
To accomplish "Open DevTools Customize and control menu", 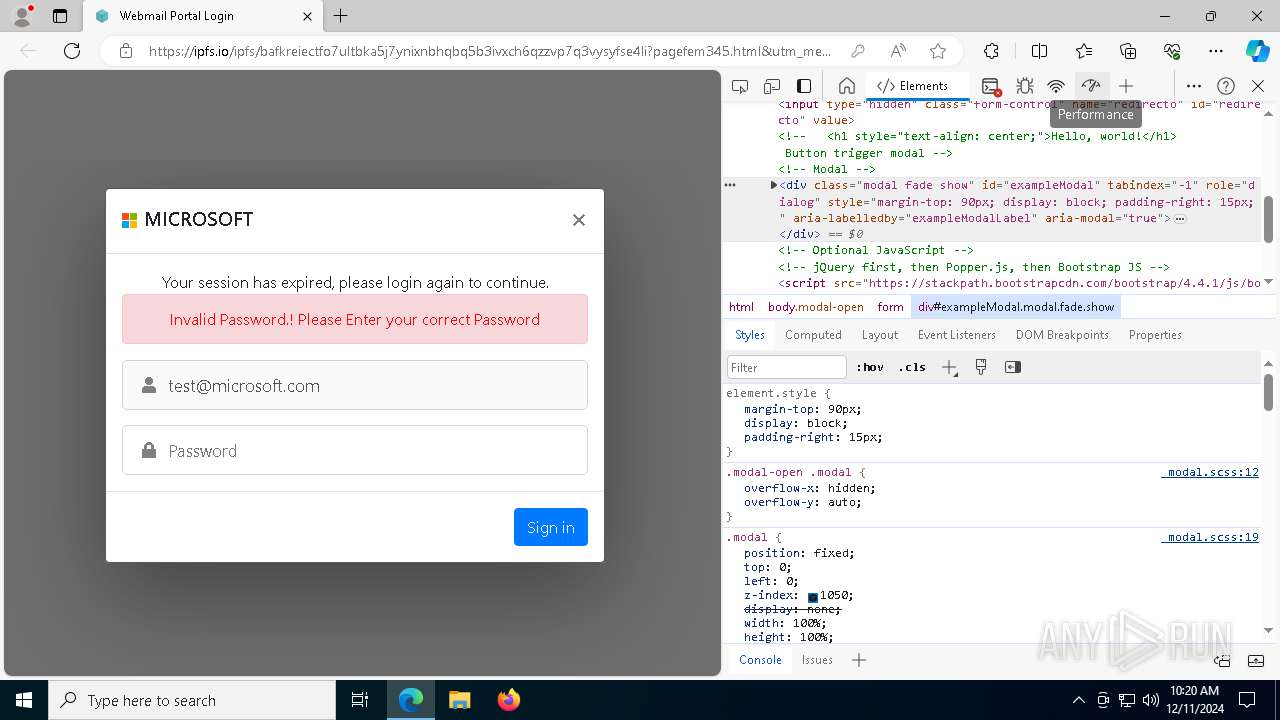I will pyautogui.click(x=1194, y=86).
